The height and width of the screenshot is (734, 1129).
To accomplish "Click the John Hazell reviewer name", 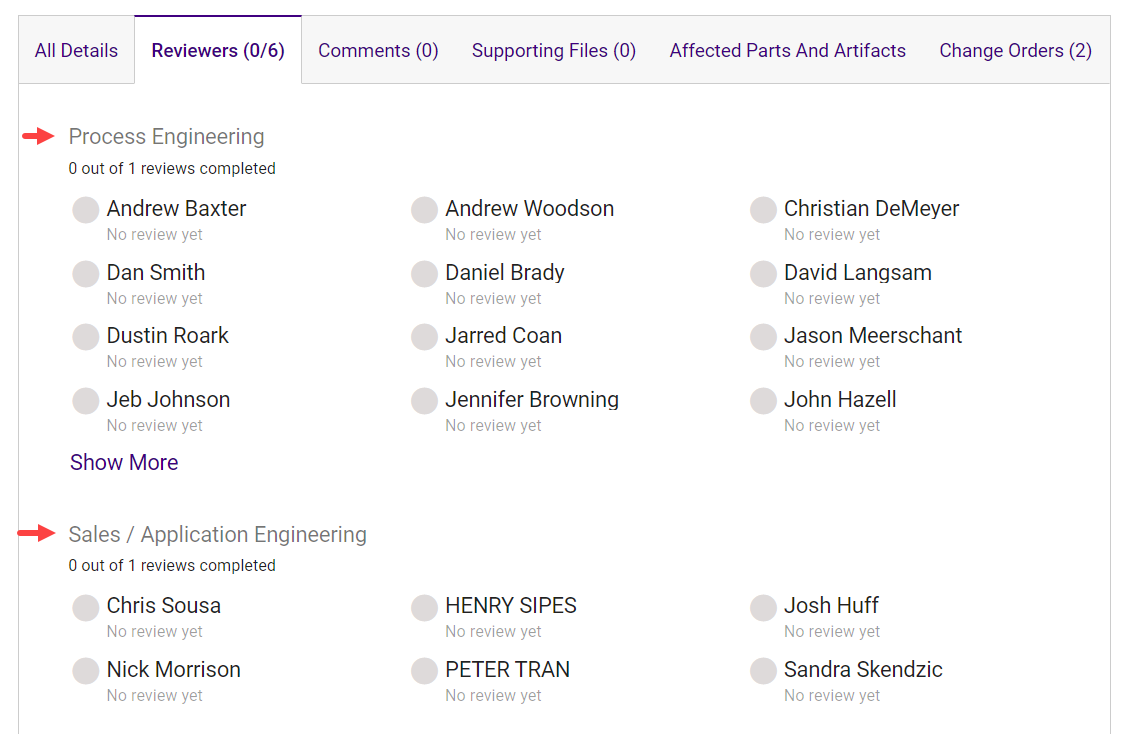I will [x=839, y=399].
